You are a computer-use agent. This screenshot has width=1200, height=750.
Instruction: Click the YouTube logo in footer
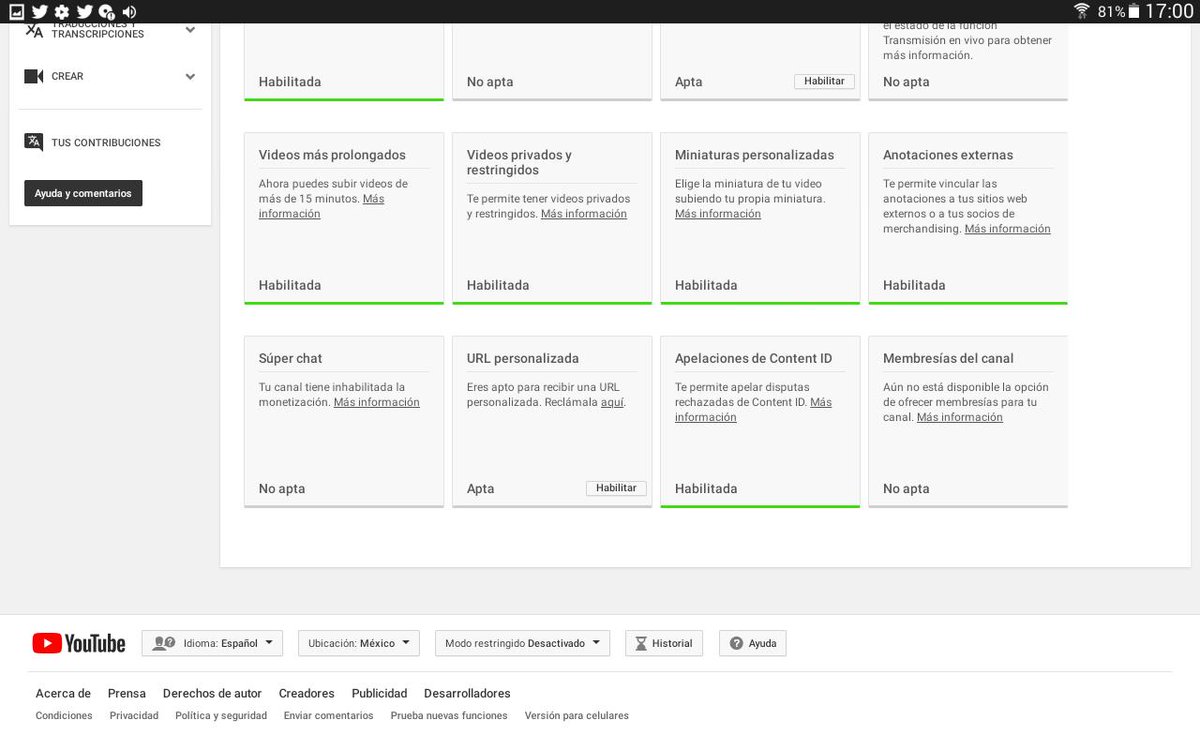tap(79, 643)
